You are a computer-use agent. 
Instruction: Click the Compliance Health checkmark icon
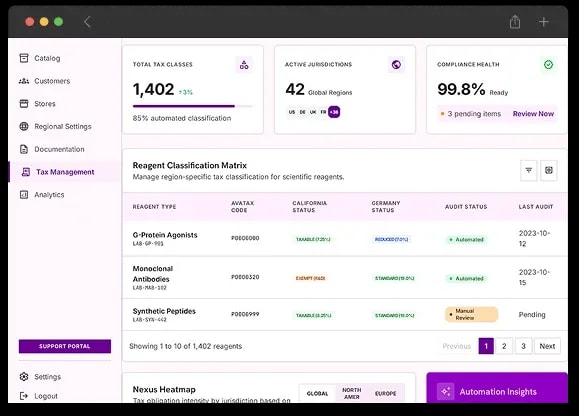[548, 65]
